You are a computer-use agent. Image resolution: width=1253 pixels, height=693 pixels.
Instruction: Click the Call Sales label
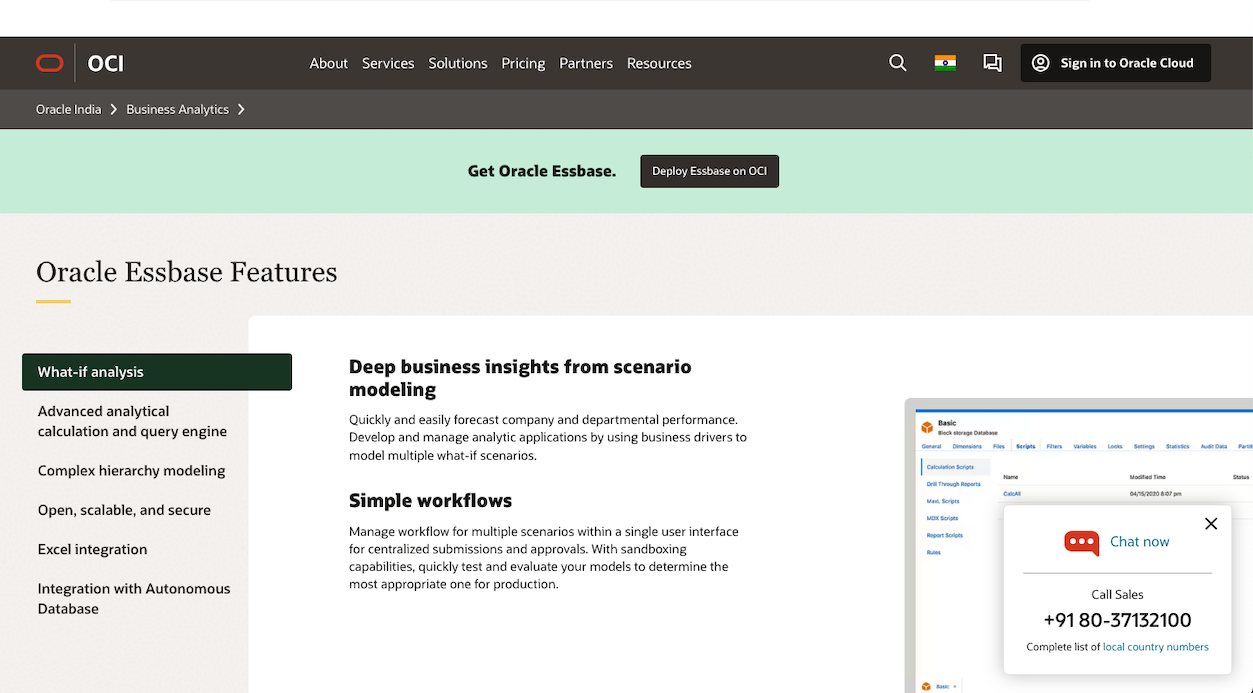1117,594
